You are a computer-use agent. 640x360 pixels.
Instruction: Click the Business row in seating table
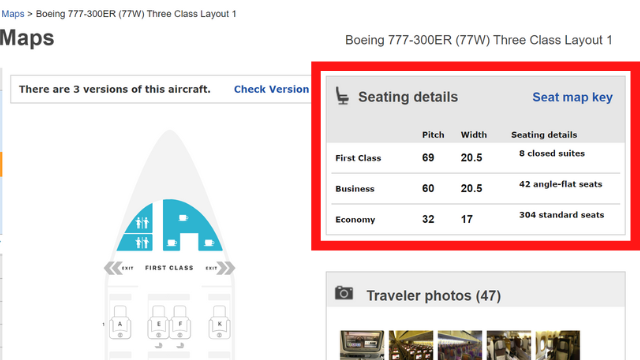[476, 189]
